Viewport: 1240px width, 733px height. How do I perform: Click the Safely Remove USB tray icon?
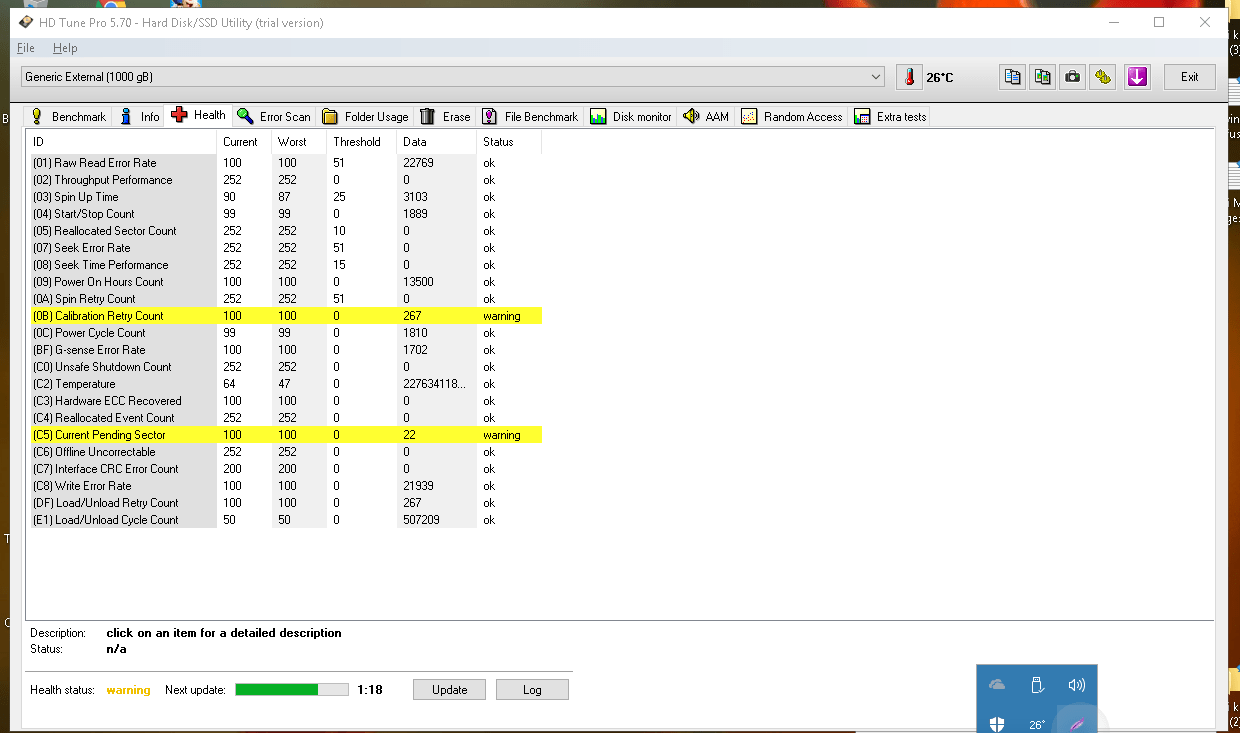1037,685
